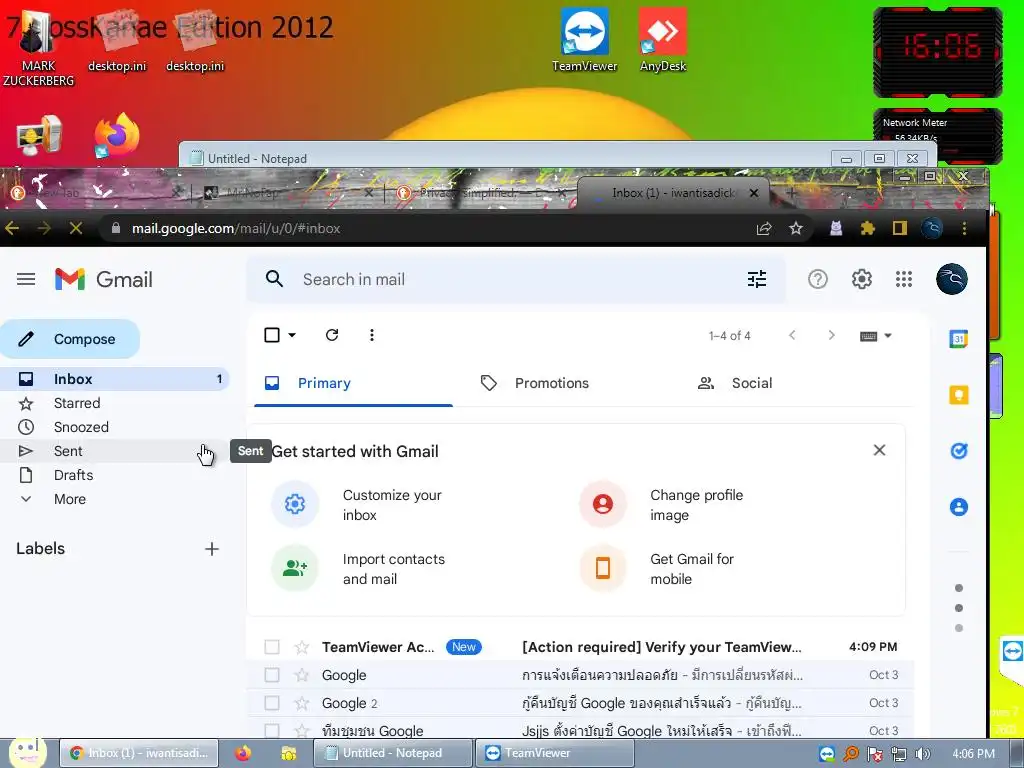This screenshot has width=1024, height=768.
Task: Launch TeamViewer desktop icon
Action: click(584, 40)
